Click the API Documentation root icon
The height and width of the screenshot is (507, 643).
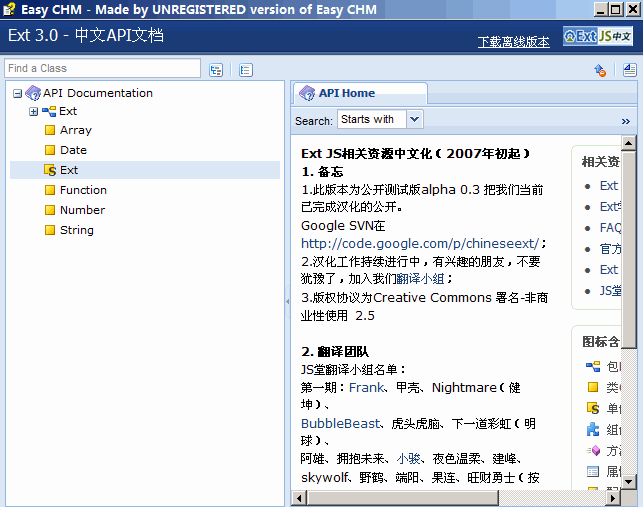pos(33,93)
